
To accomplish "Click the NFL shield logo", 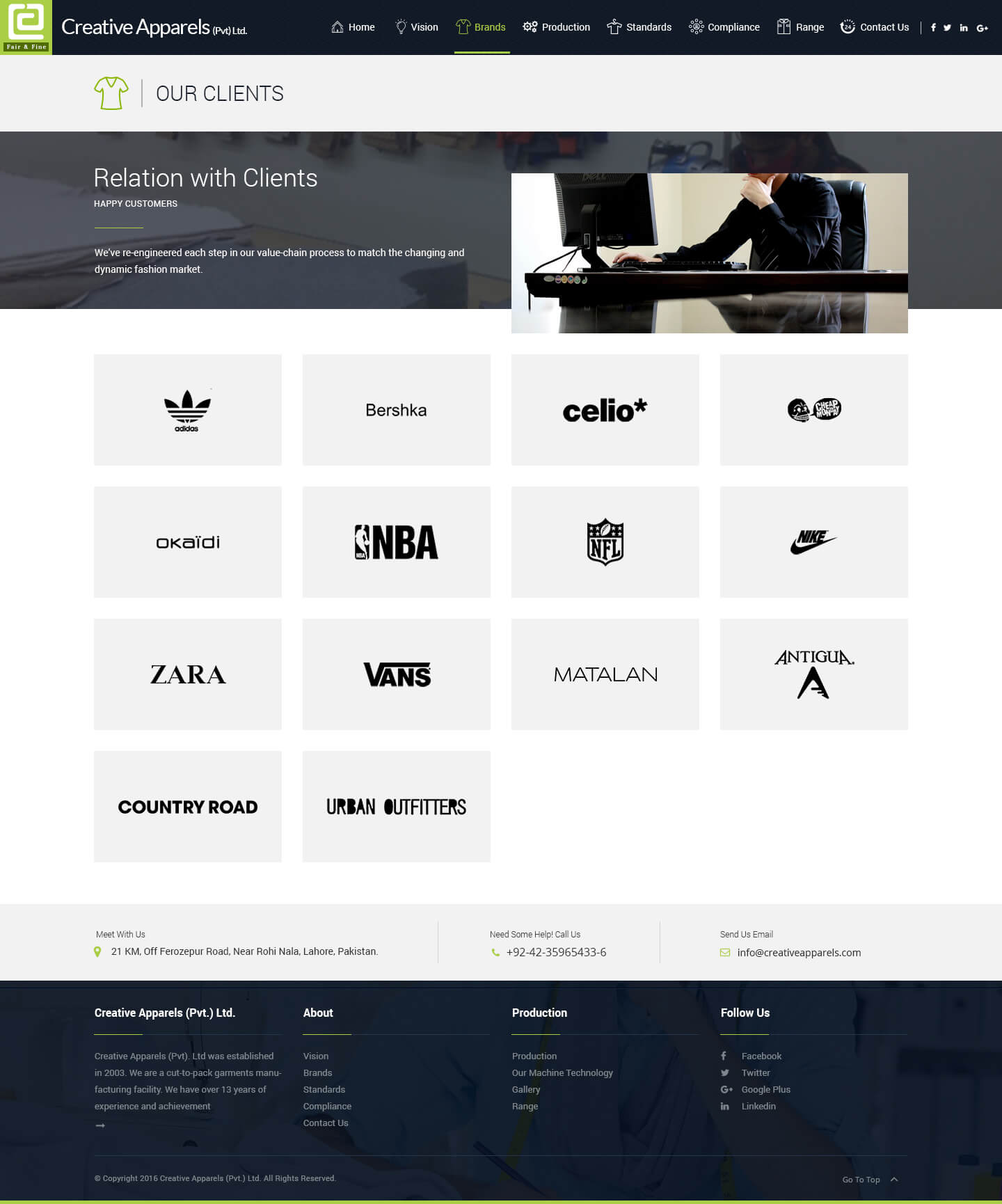I will [x=605, y=542].
